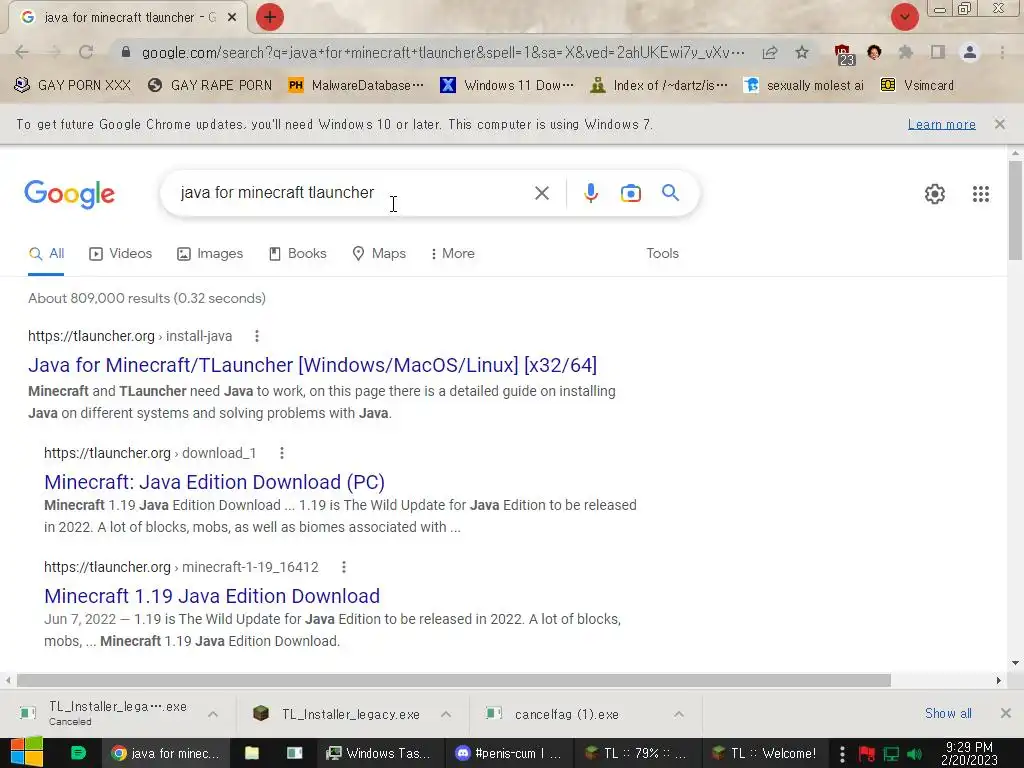Open the clock showing 9:29 PM
The width and height of the screenshot is (1024, 768).
(x=969, y=753)
